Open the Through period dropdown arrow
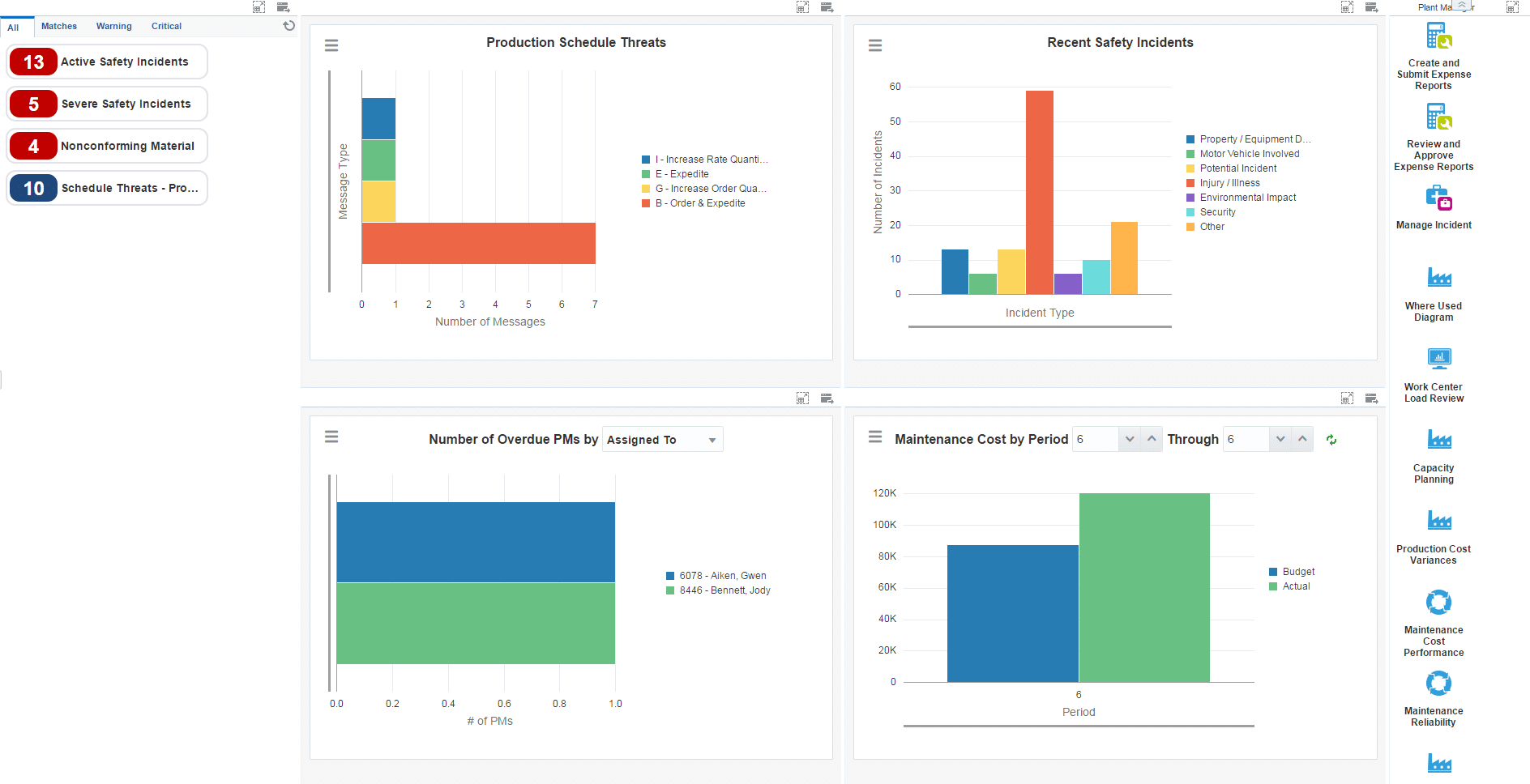This screenshot has height=784, width=1530. [1280, 439]
